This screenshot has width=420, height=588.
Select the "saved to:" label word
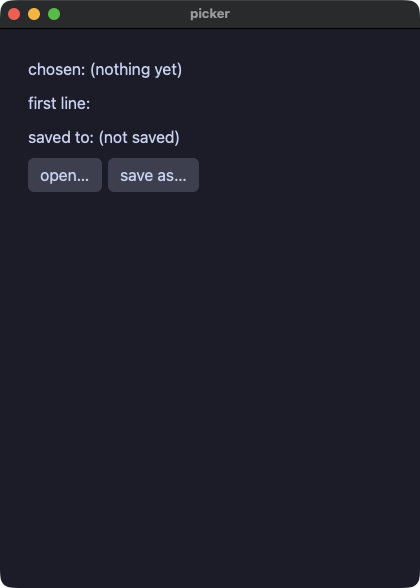point(61,138)
